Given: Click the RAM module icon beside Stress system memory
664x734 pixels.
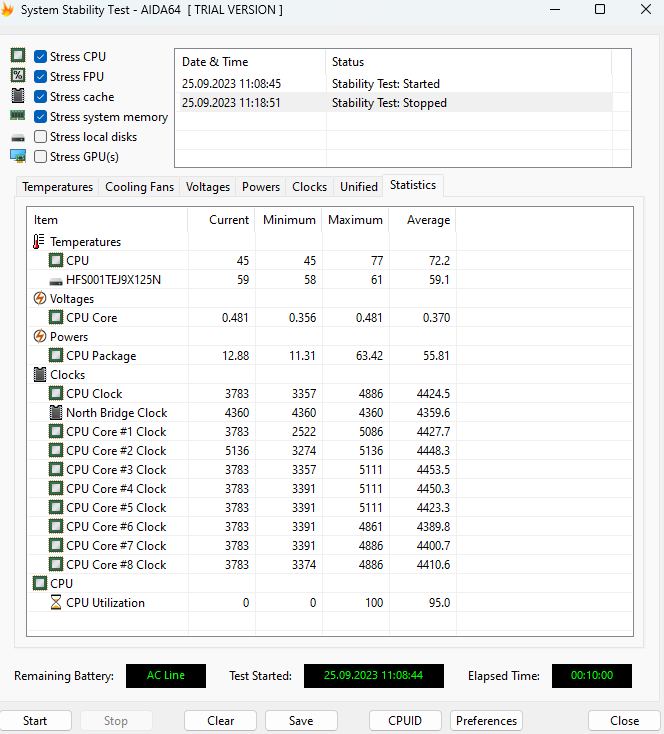Looking at the screenshot, I should (x=18, y=115).
